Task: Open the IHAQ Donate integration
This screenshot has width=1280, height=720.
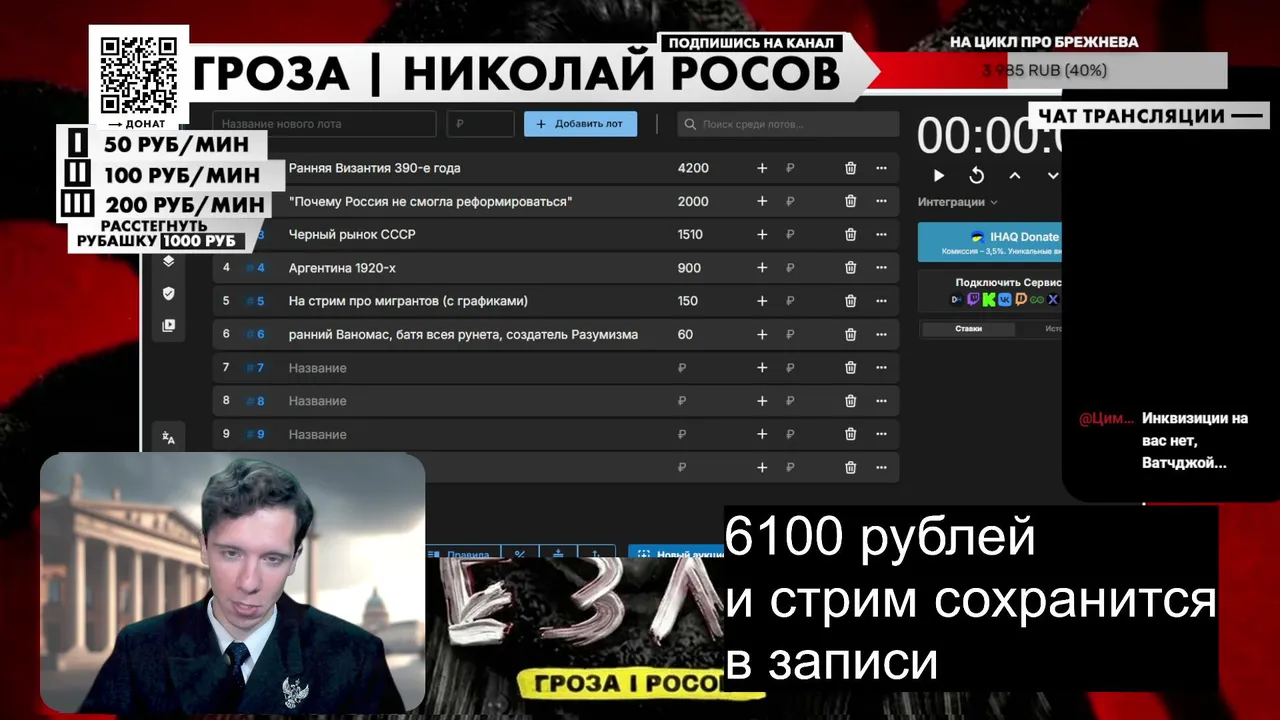Action: pos(989,242)
